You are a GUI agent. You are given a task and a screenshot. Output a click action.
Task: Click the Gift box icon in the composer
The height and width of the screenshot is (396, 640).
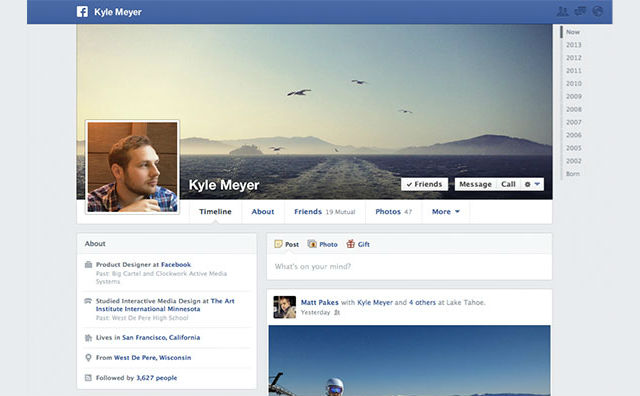pos(351,244)
